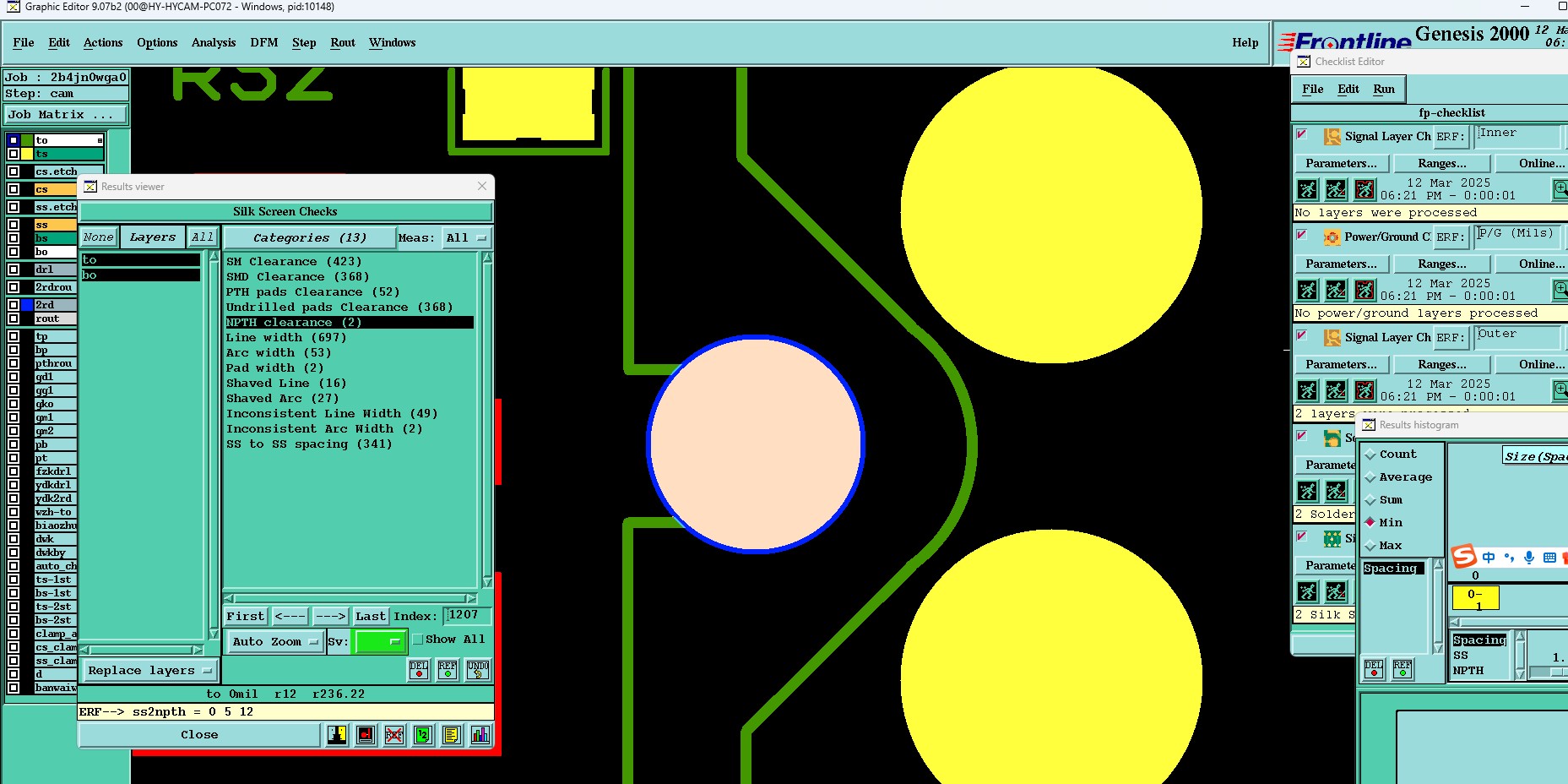Open the Auto Zoom dropdown
1568x784 pixels.
276,642
